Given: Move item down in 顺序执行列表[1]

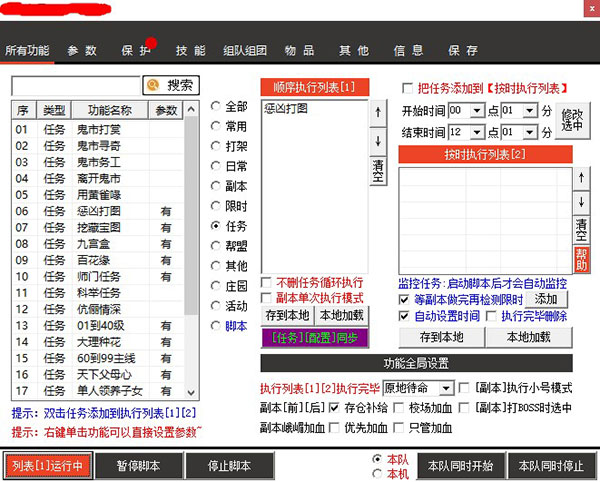Looking at the screenshot, I should [x=377, y=141].
